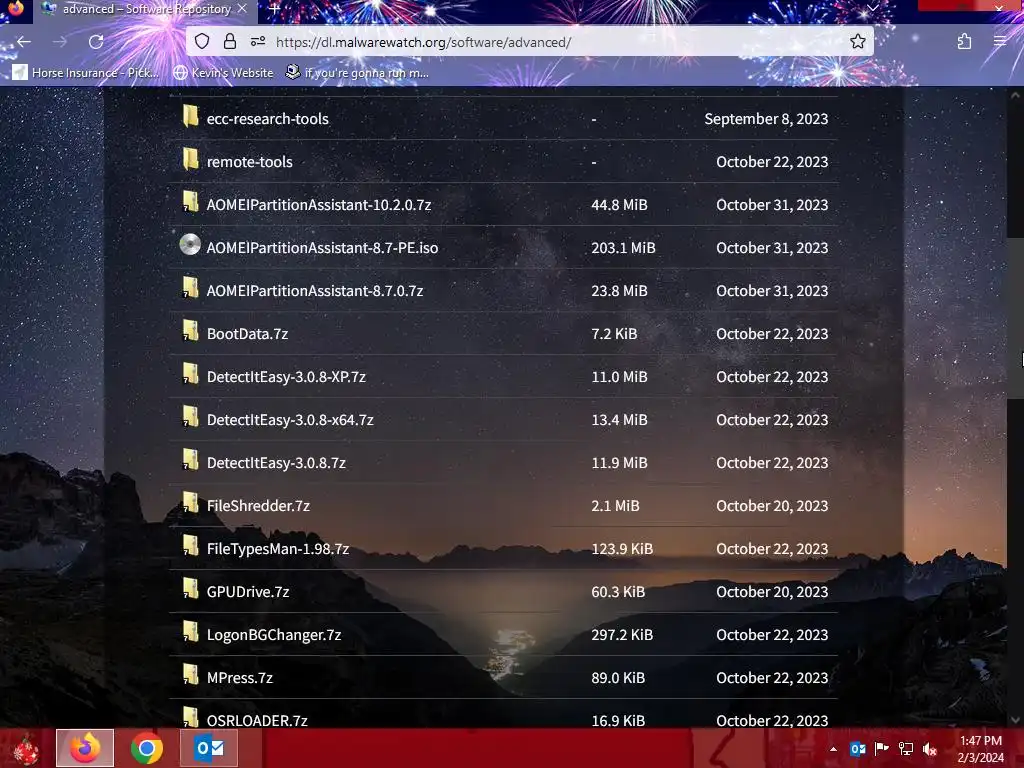Open a new tab with plus
The image size is (1024, 768).
pyautogui.click(x=274, y=9)
